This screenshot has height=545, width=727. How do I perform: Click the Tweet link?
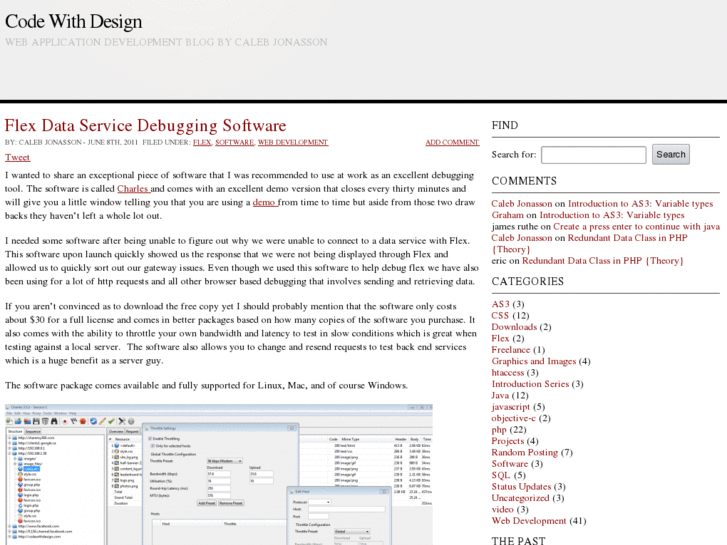point(18,157)
